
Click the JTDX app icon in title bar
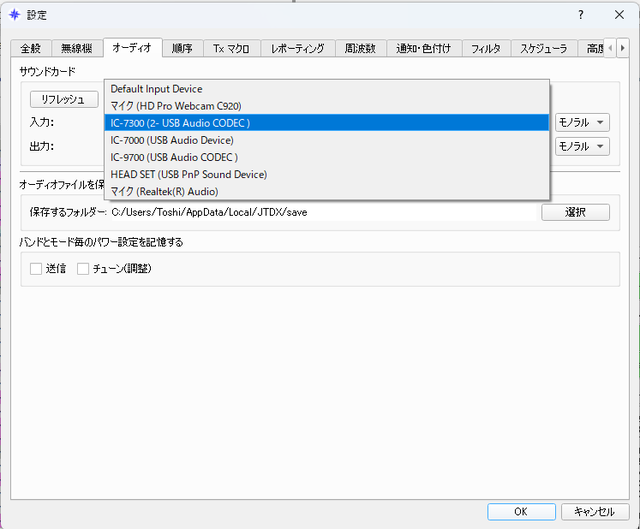click(15, 15)
